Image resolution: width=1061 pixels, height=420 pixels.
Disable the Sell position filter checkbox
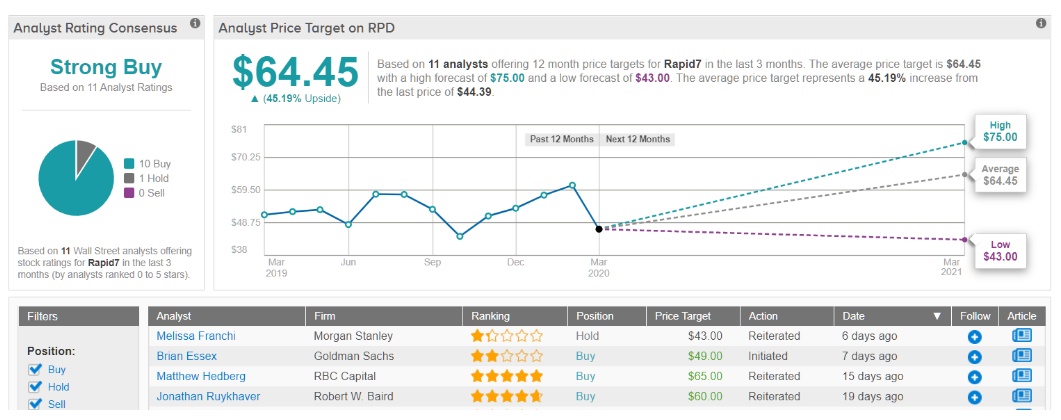tap(36, 404)
